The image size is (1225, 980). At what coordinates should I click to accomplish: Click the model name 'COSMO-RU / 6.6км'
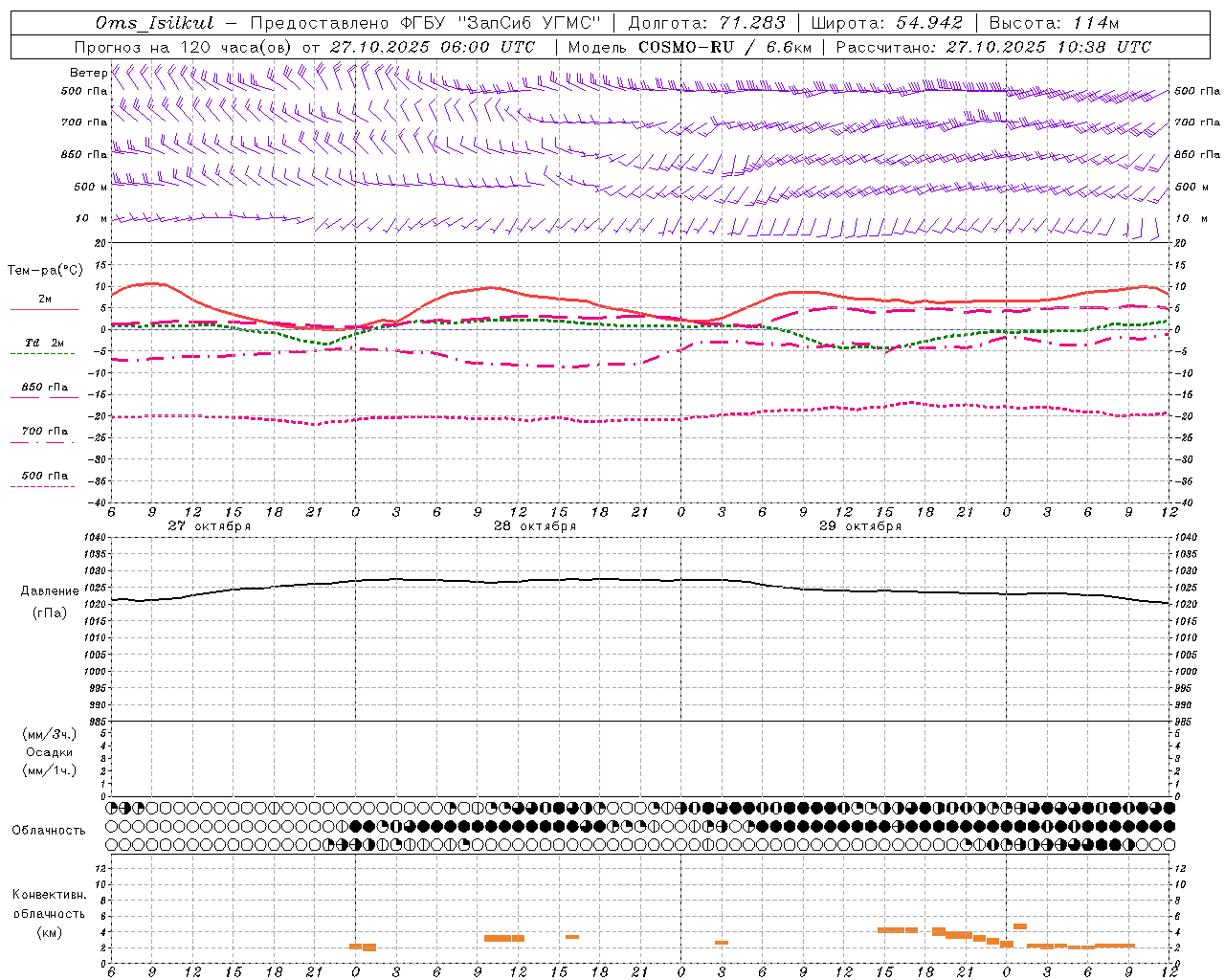pyautogui.click(x=725, y=47)
